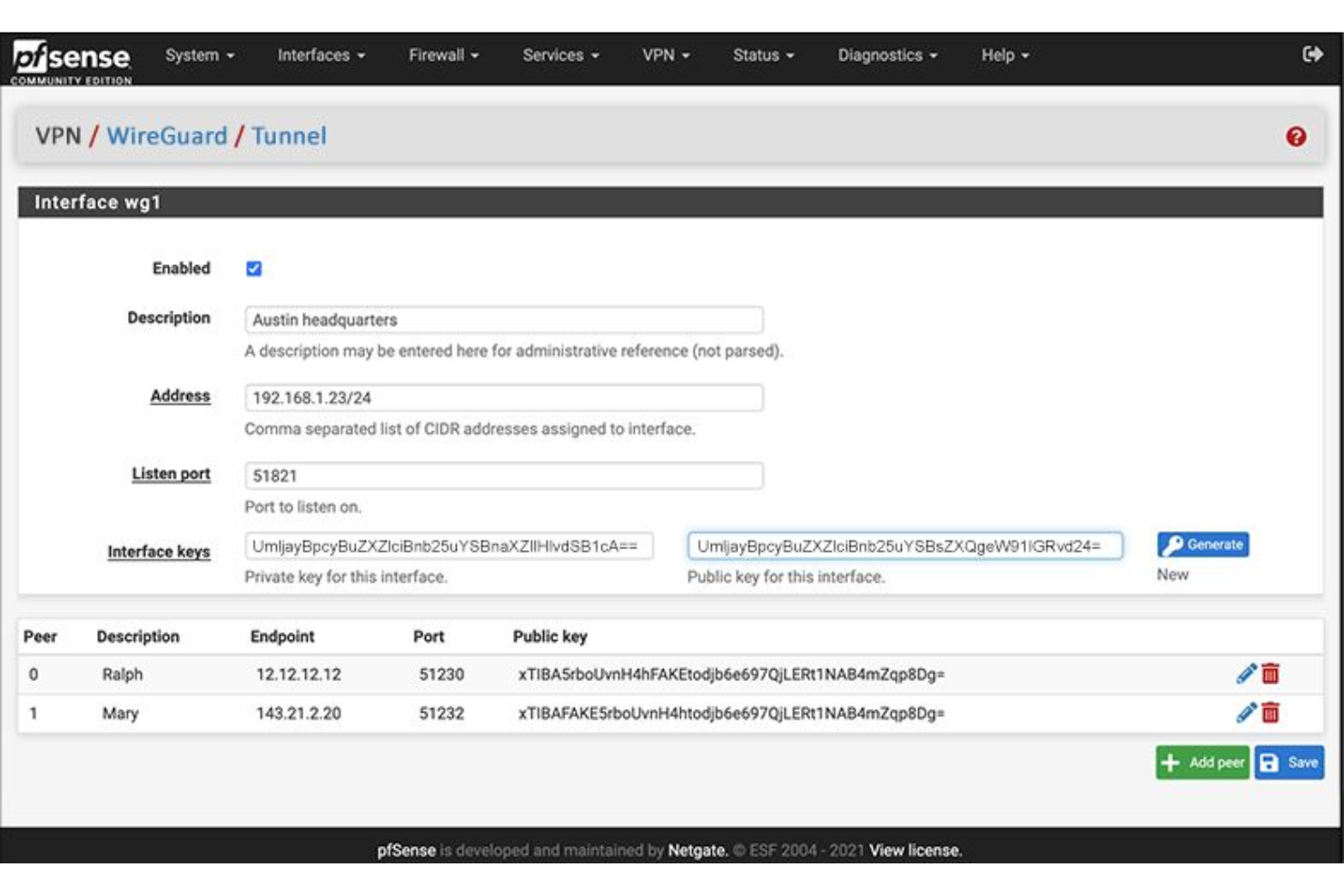Screen dimensions: 1344x896
Task: Click the Mary peer description
Action: coord(120,714)
